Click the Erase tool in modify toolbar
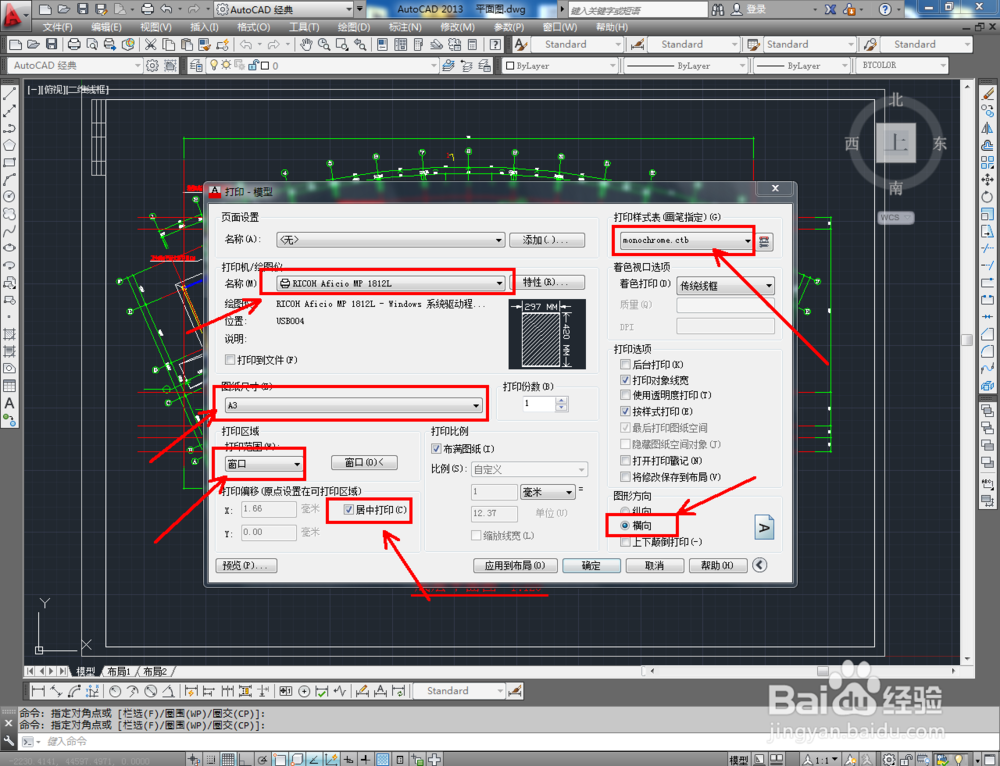The image size is (1000, 766). click(988, 94)
